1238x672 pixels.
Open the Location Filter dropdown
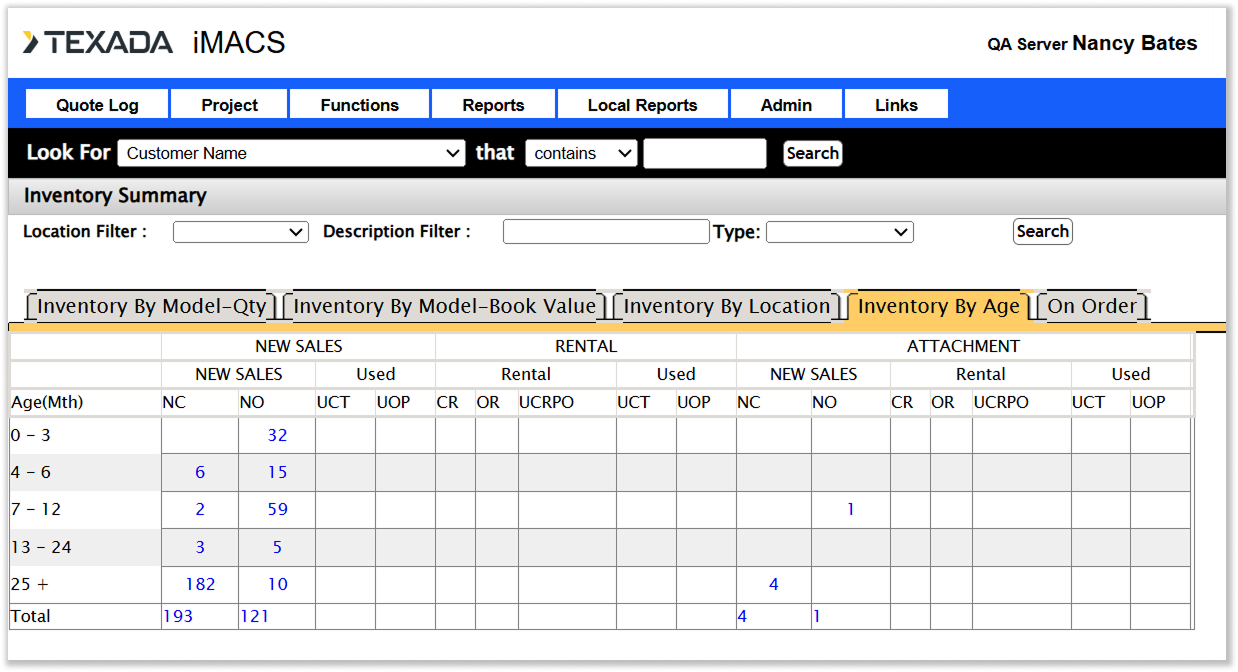point(240,232)
